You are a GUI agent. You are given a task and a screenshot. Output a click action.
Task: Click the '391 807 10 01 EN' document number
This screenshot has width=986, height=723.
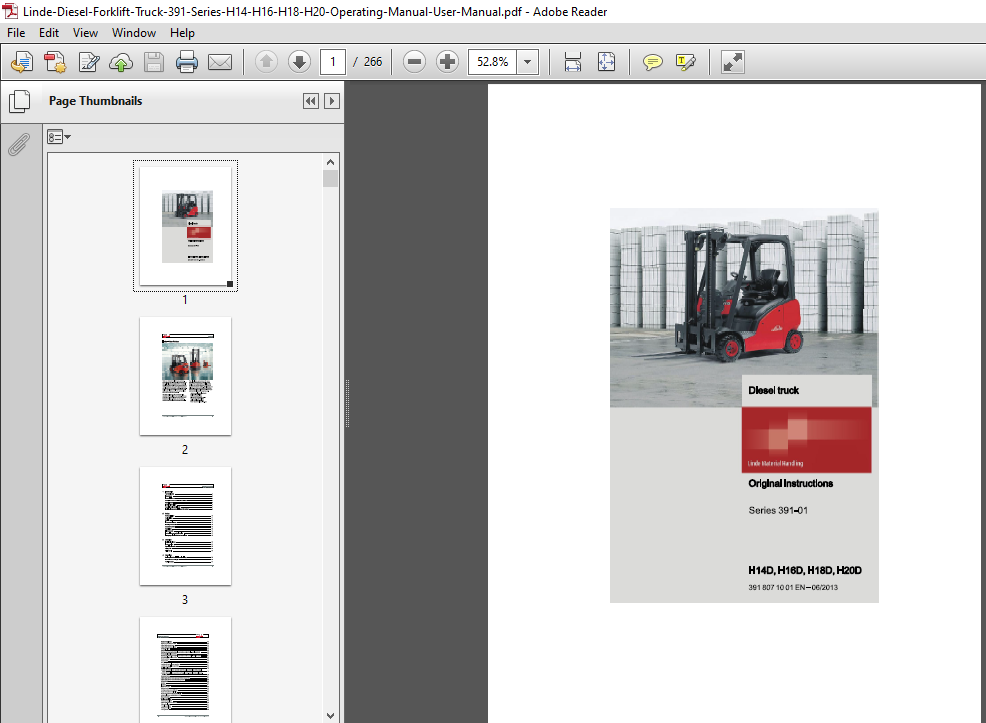tap(777, 587)
